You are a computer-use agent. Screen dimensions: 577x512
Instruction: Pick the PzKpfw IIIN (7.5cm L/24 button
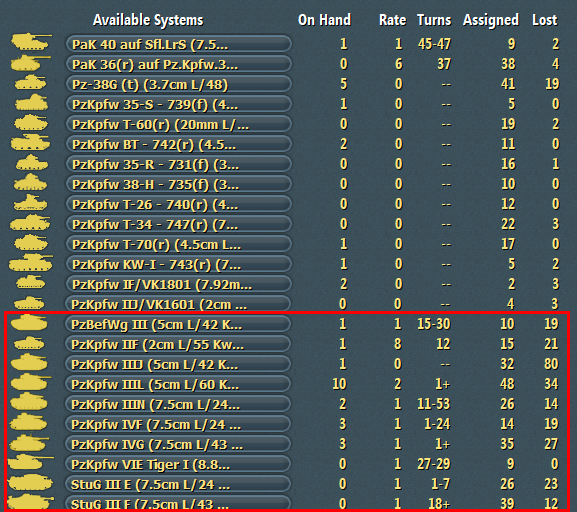(178, 404)
